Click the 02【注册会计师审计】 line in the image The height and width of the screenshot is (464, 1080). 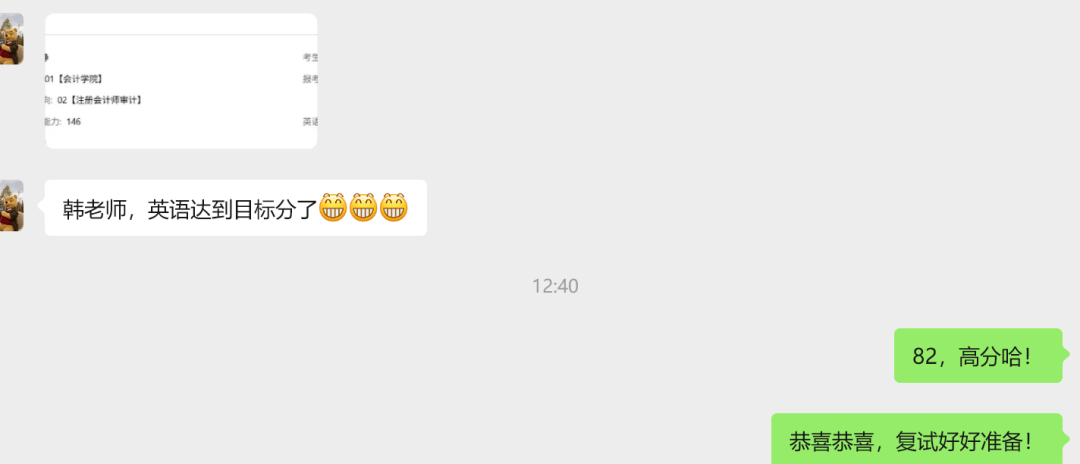99,101
